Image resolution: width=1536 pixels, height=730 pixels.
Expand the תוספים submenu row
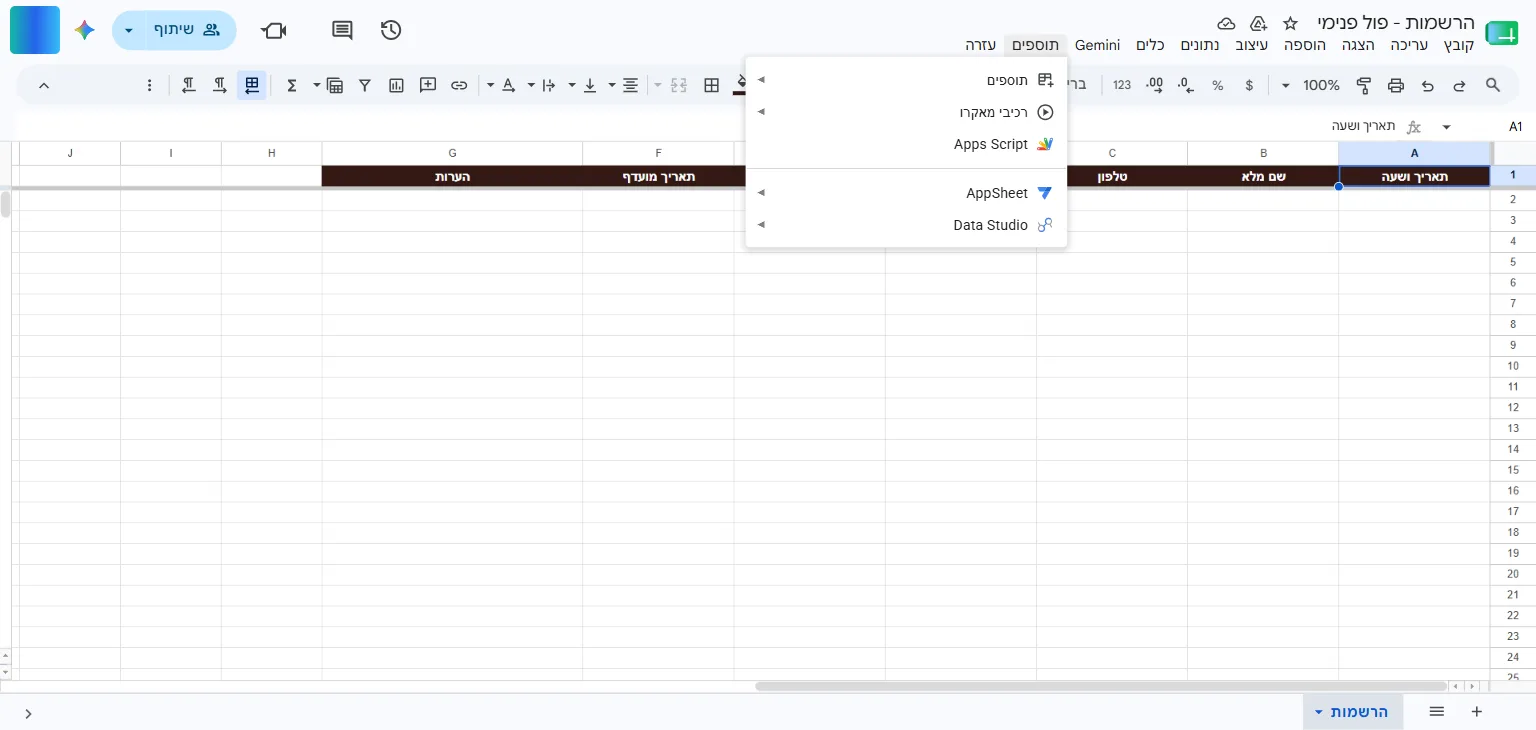coord(906,80)
